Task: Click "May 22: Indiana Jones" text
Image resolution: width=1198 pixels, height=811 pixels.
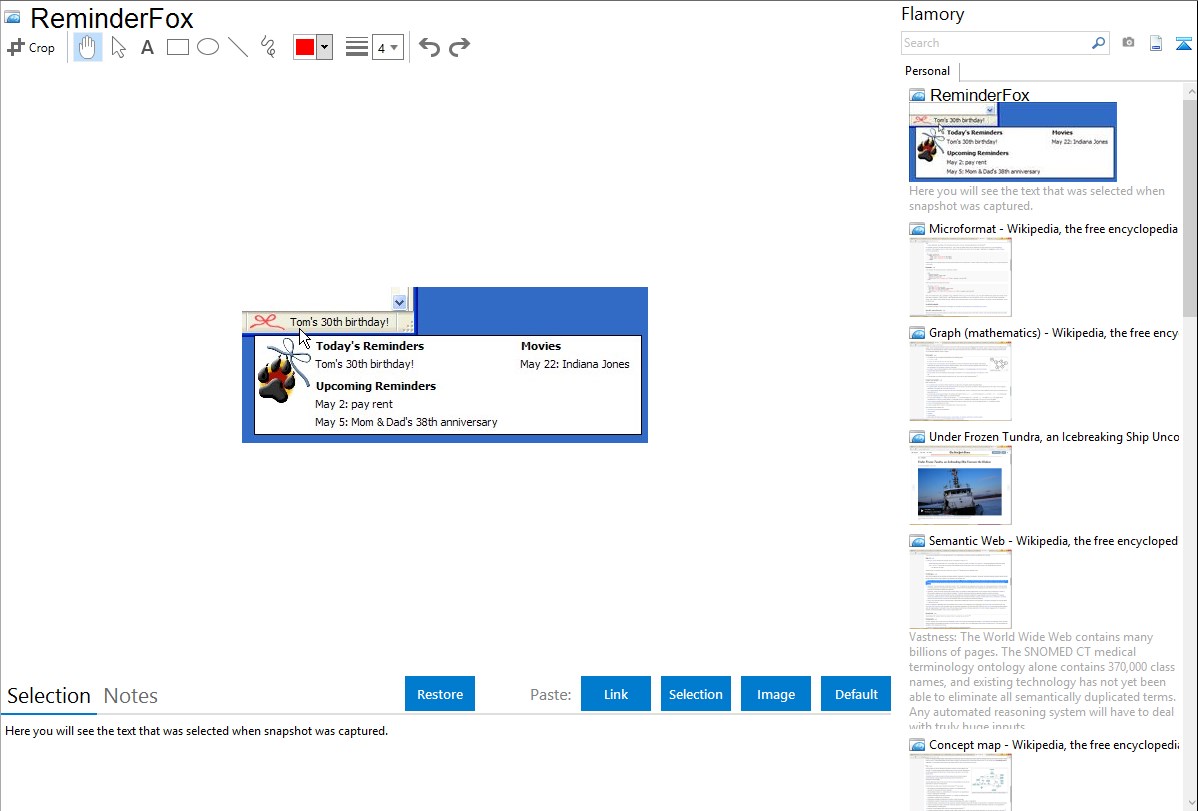Action: coord(575,364)
